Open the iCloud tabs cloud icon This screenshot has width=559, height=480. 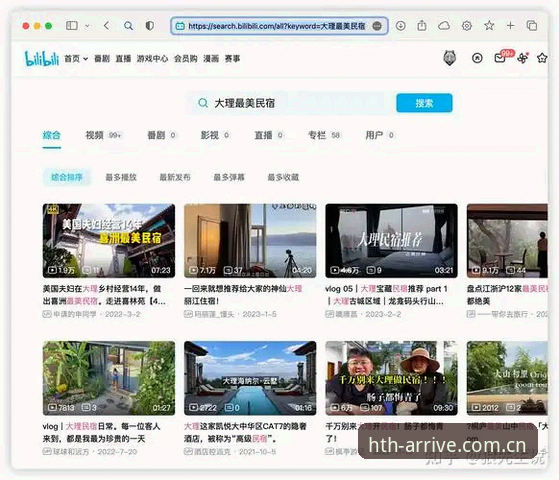444,26
